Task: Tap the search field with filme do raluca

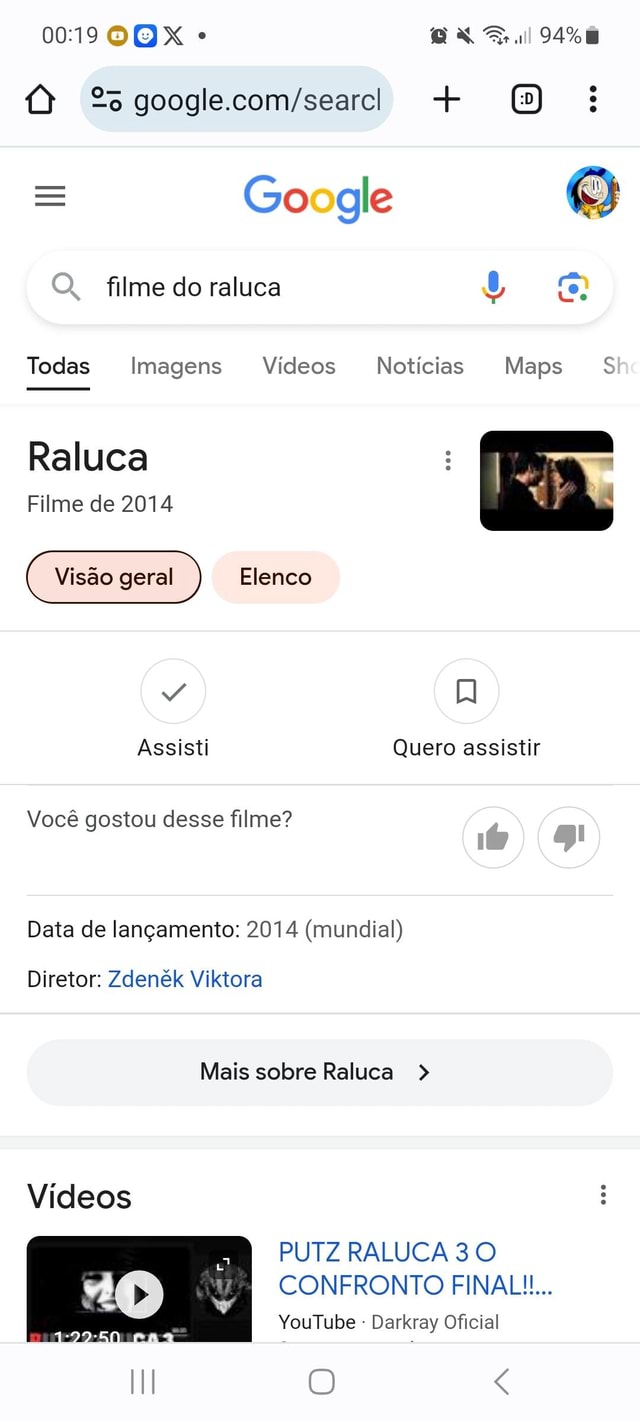Action: click(x=250, y=287)
